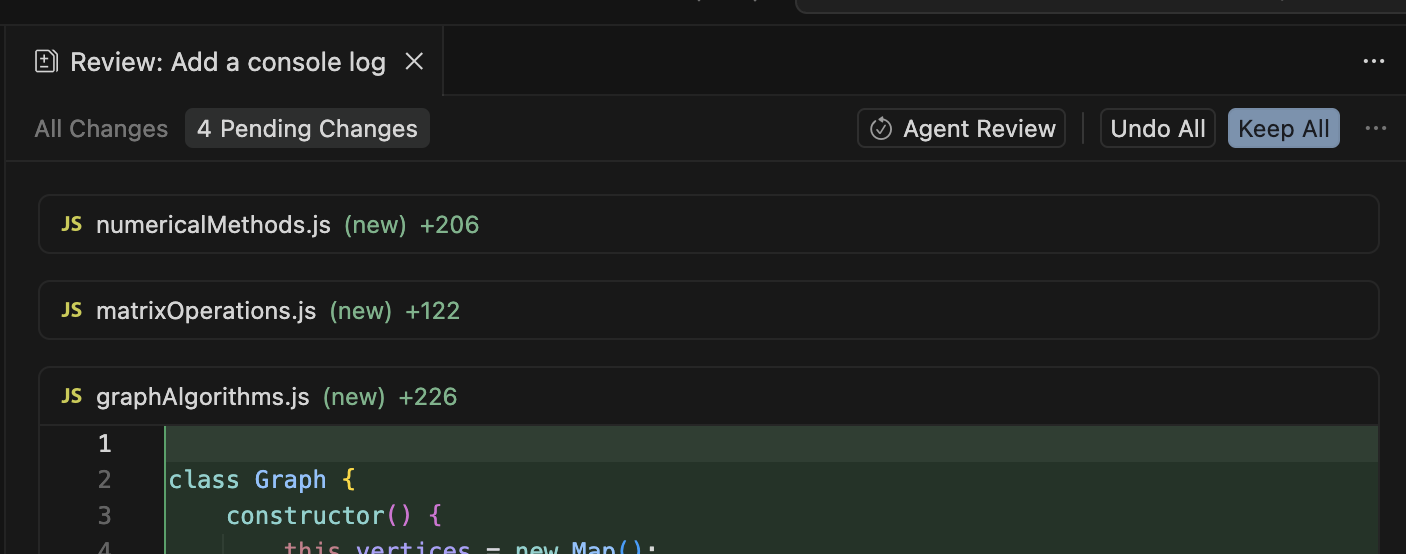This screenshot has width=1406, height=554.
Task: Click the Agent Review button
Action: tap(961, 129)
